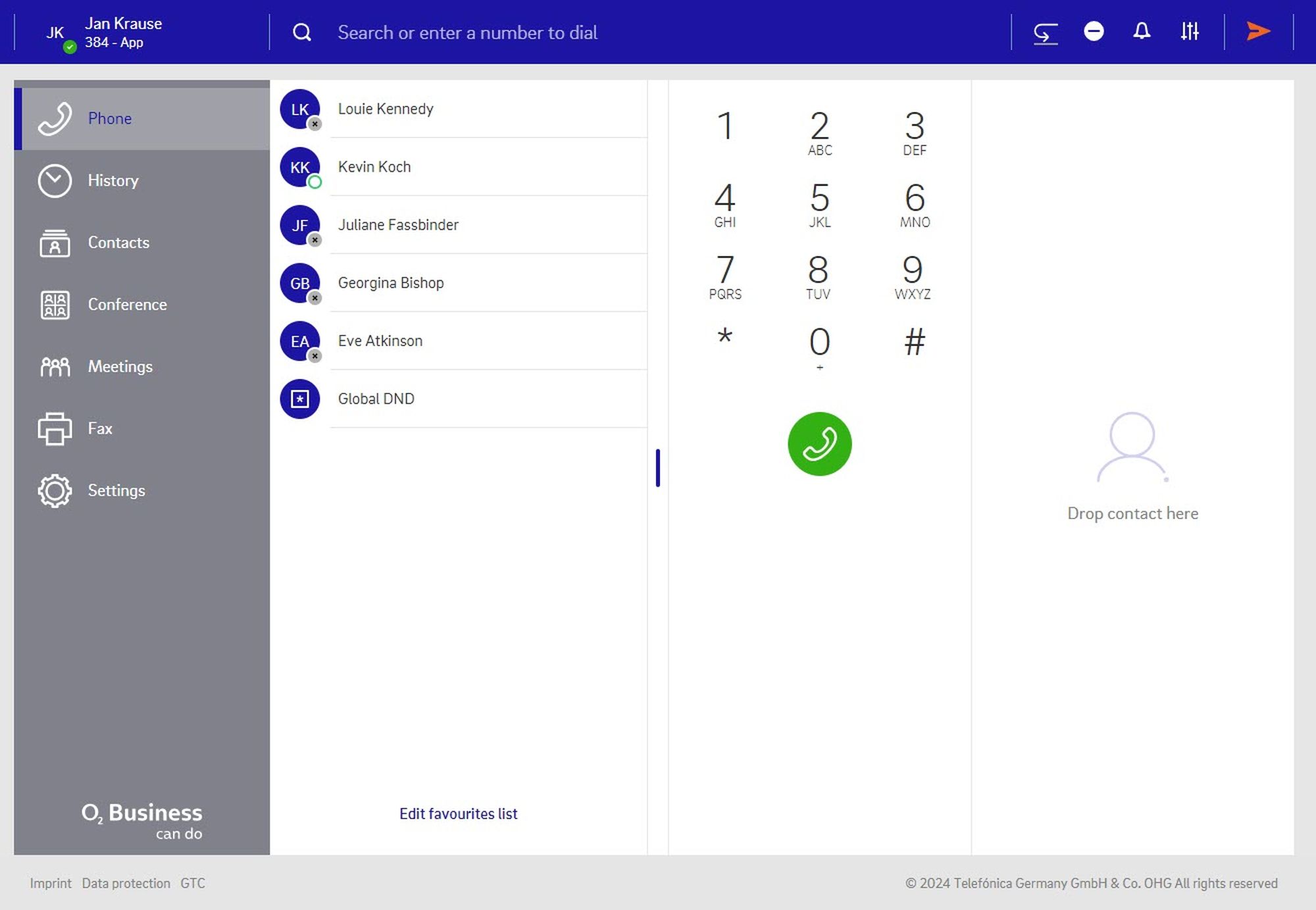Click the search magnifier icon
Viewport: 1316px width, 910px height.
302,32
